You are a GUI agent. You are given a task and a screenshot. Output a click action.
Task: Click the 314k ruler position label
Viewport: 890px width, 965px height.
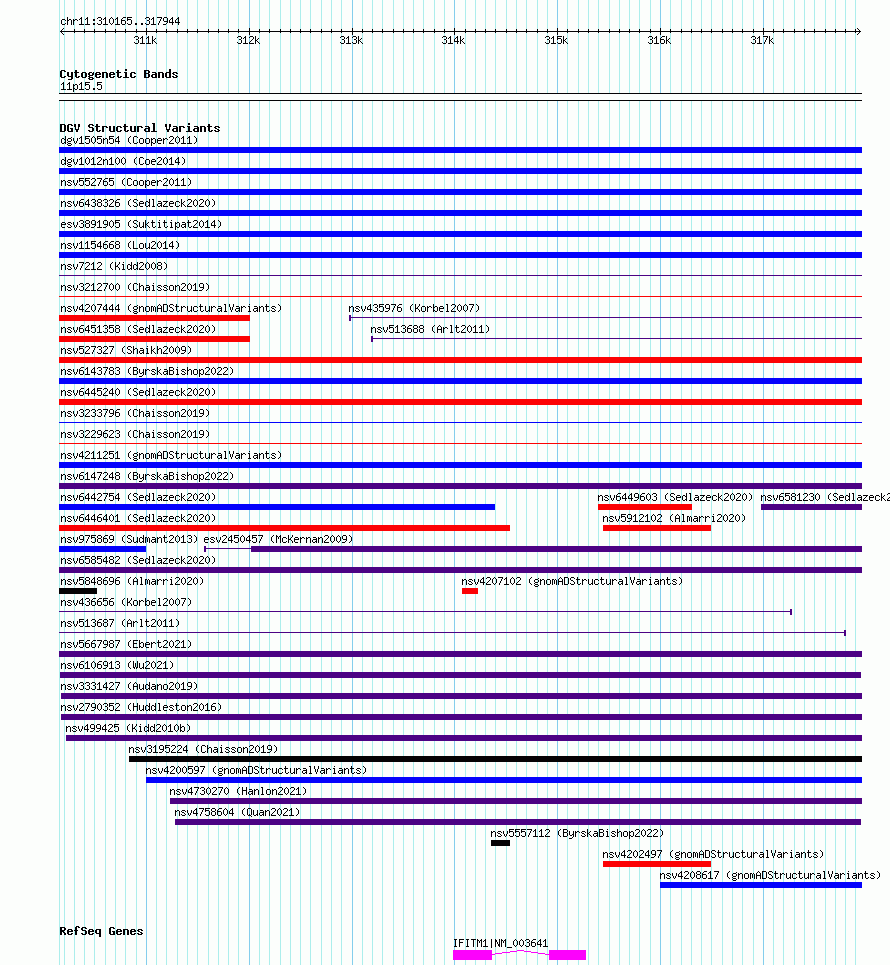pyautogui.click(x=454, y=40)
